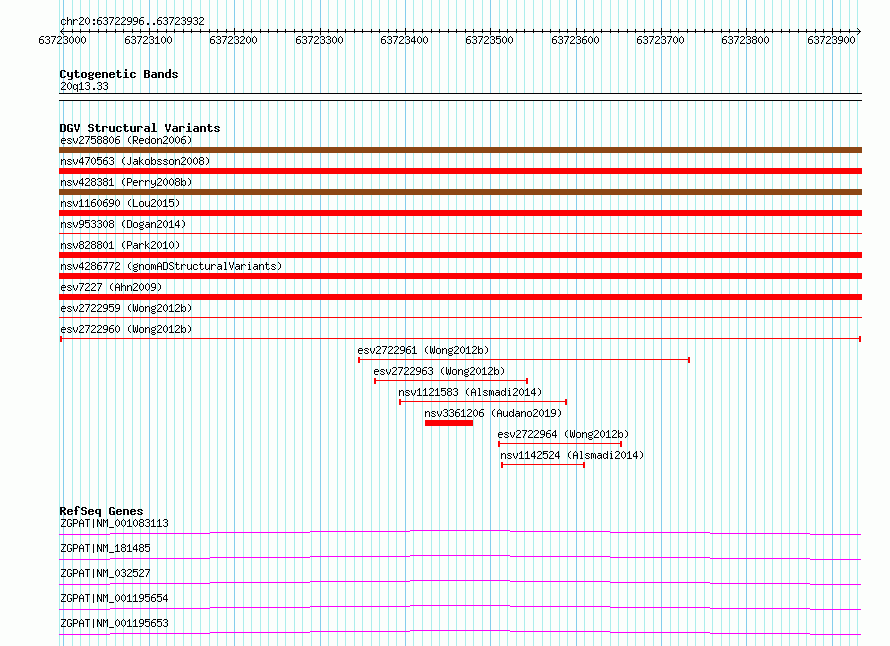This screenshot has height=646, width=890.
Task: Open nsv428381 (Perry2008b) variant label
Action: [126, 182]
